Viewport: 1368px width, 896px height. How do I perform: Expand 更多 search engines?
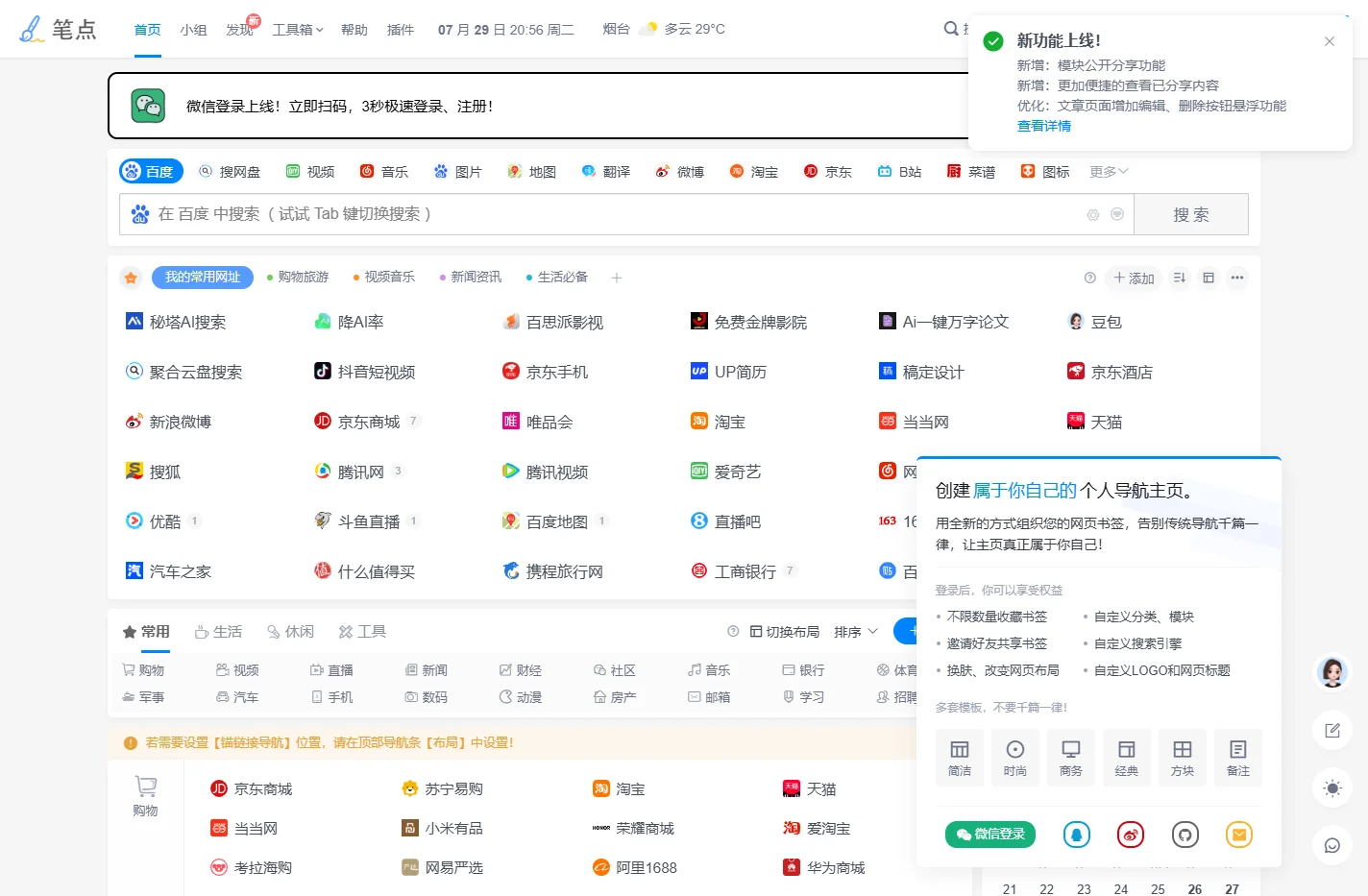tap(1109, 171)
